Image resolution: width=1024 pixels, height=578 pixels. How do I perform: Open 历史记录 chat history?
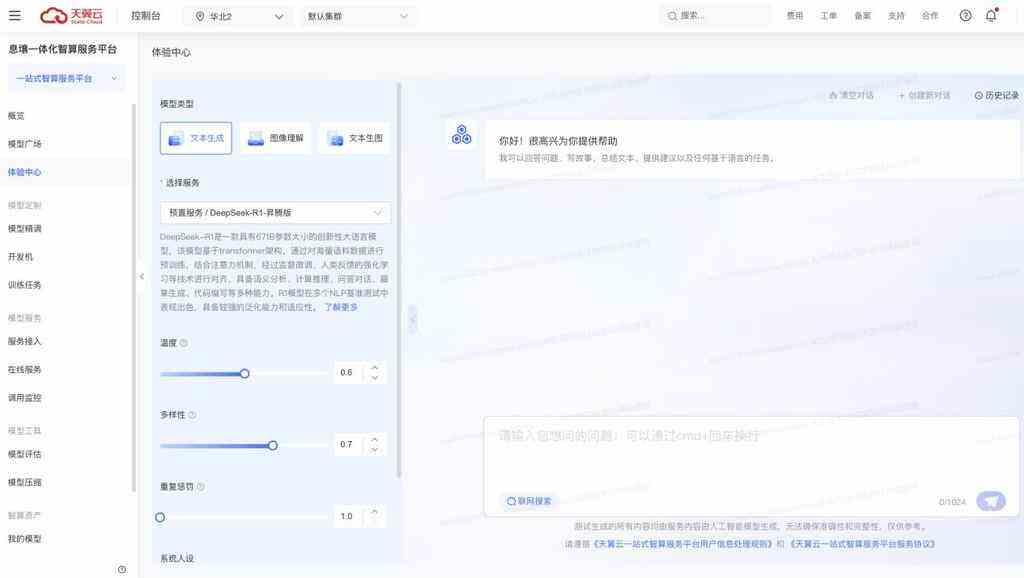997,95
